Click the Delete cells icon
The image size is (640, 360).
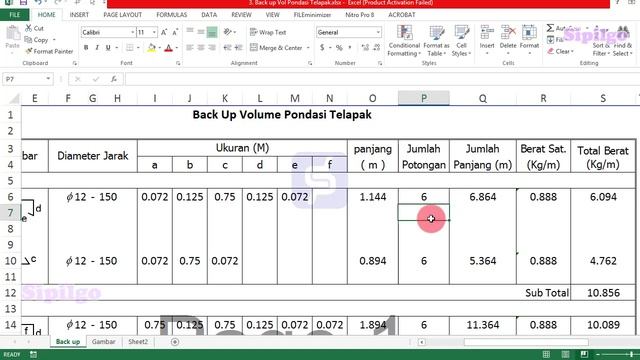(x=508, y=32)
